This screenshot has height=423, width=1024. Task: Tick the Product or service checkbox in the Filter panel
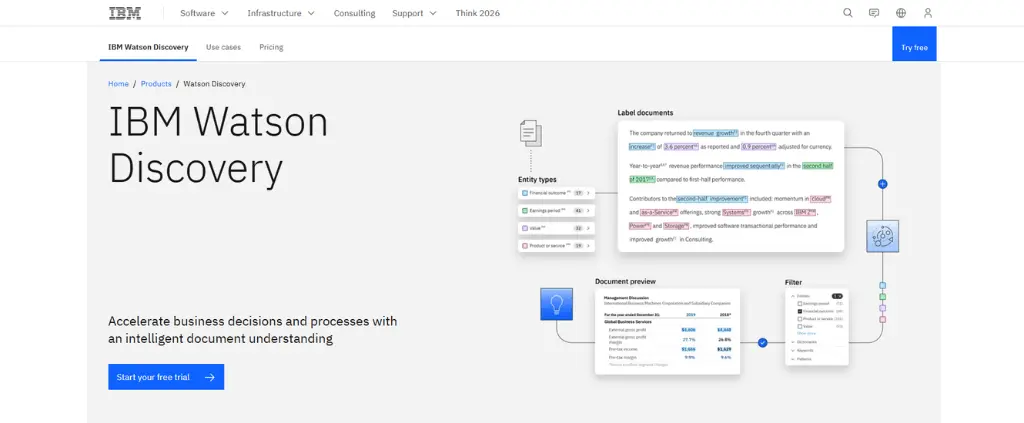800,319
